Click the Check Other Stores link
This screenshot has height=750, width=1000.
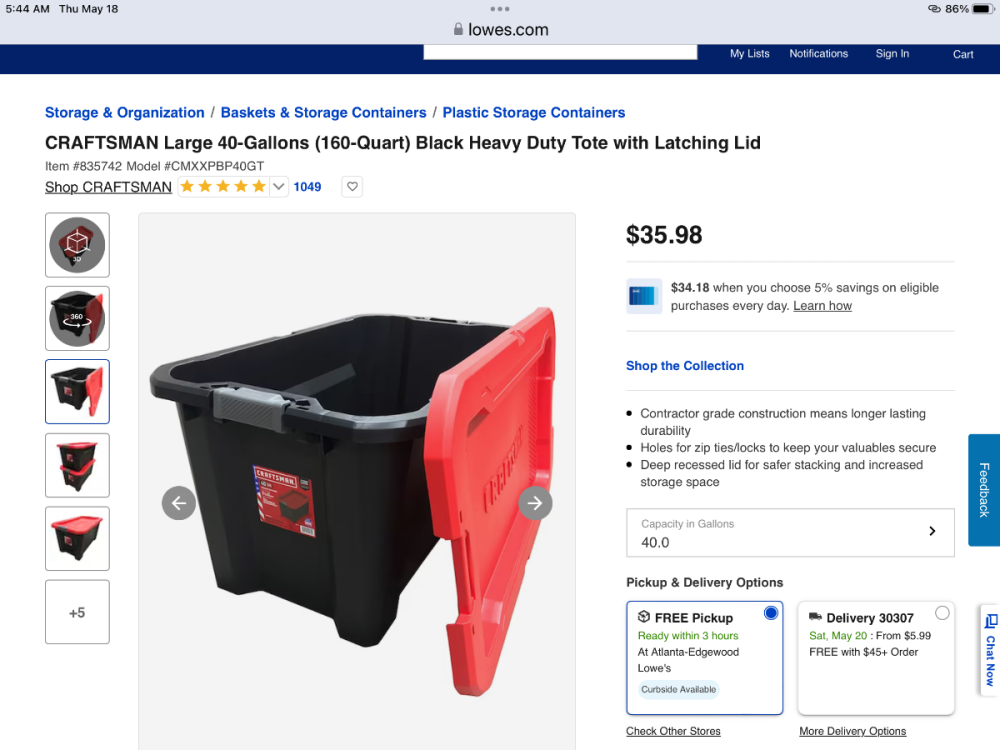point(673,731)
